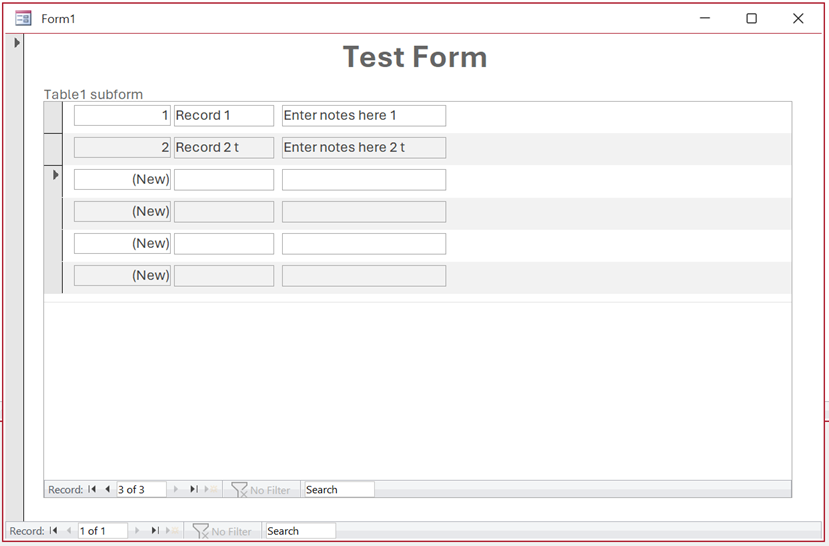Click the main form No Filter indicator
This screenshot has height=546, width=829.
coord(222,531)
